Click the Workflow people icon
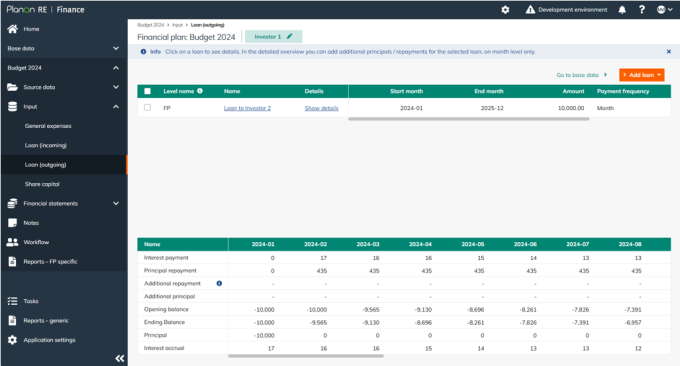The height and width of the screenshot is (366, 680). (13, 242)
